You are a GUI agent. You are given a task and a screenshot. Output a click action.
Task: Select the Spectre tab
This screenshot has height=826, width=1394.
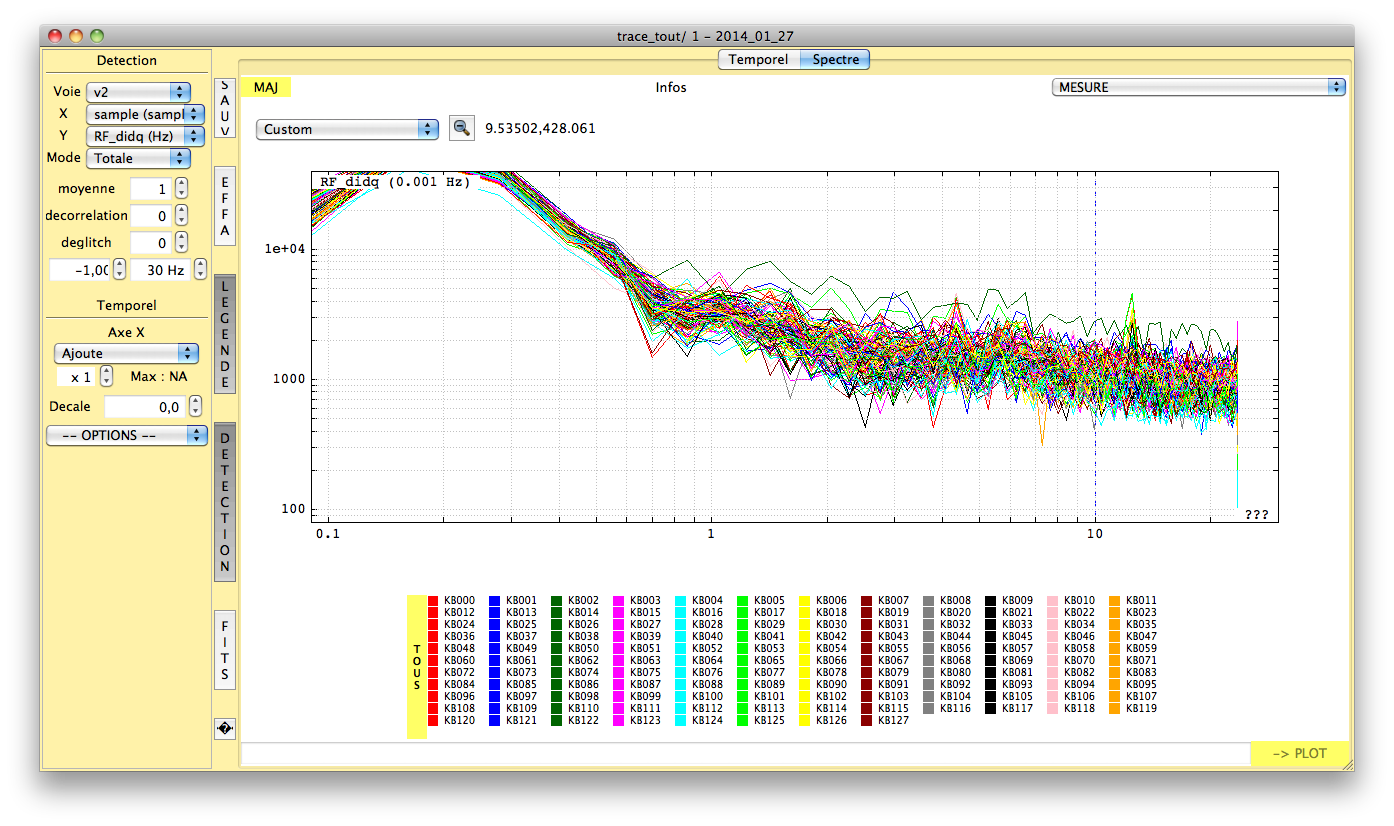pyautogui.click(x=835, y=60)
